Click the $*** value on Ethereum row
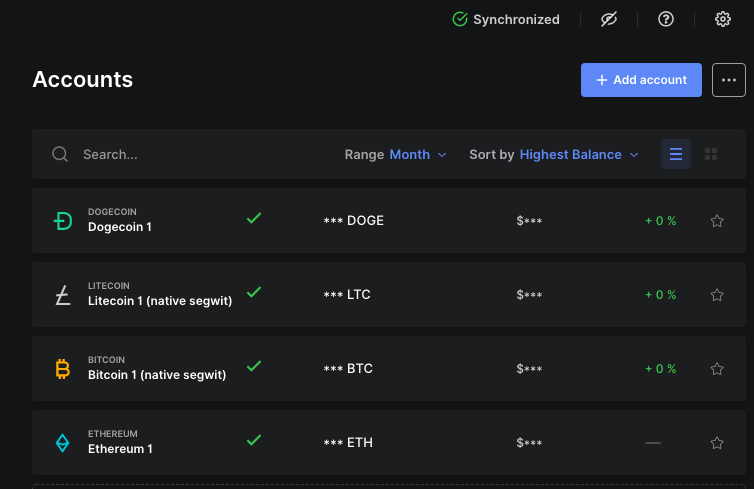 (529, 443)
